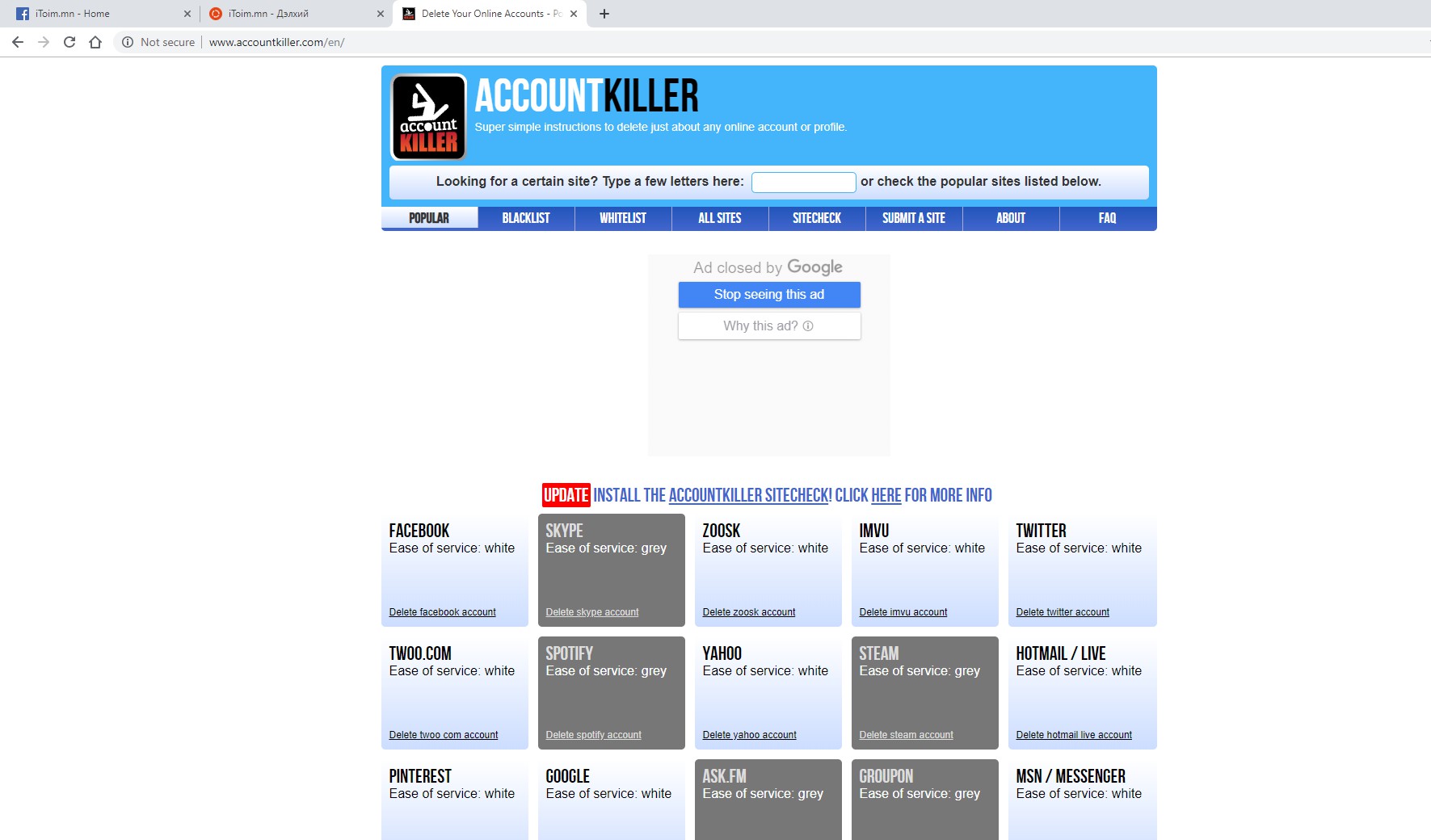Click the Delete twitter account link
The image size is (1431, 840).
tap(1063, 612)
